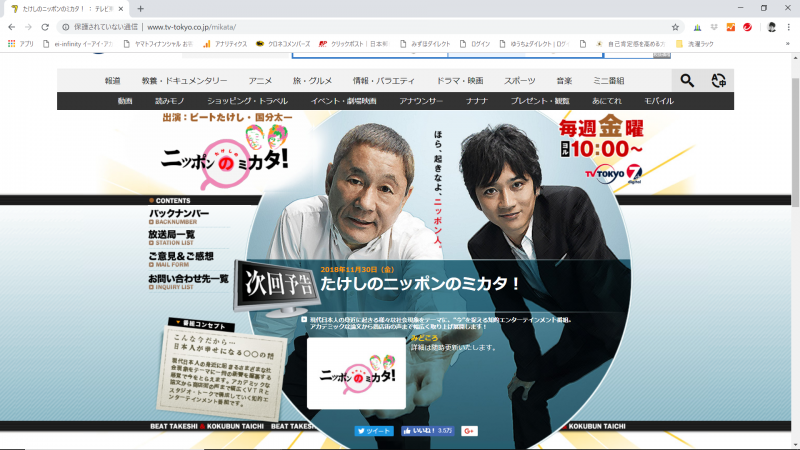
Task: Click the Google+ share button
Action: pyautogui.click(x=469, y=431)
